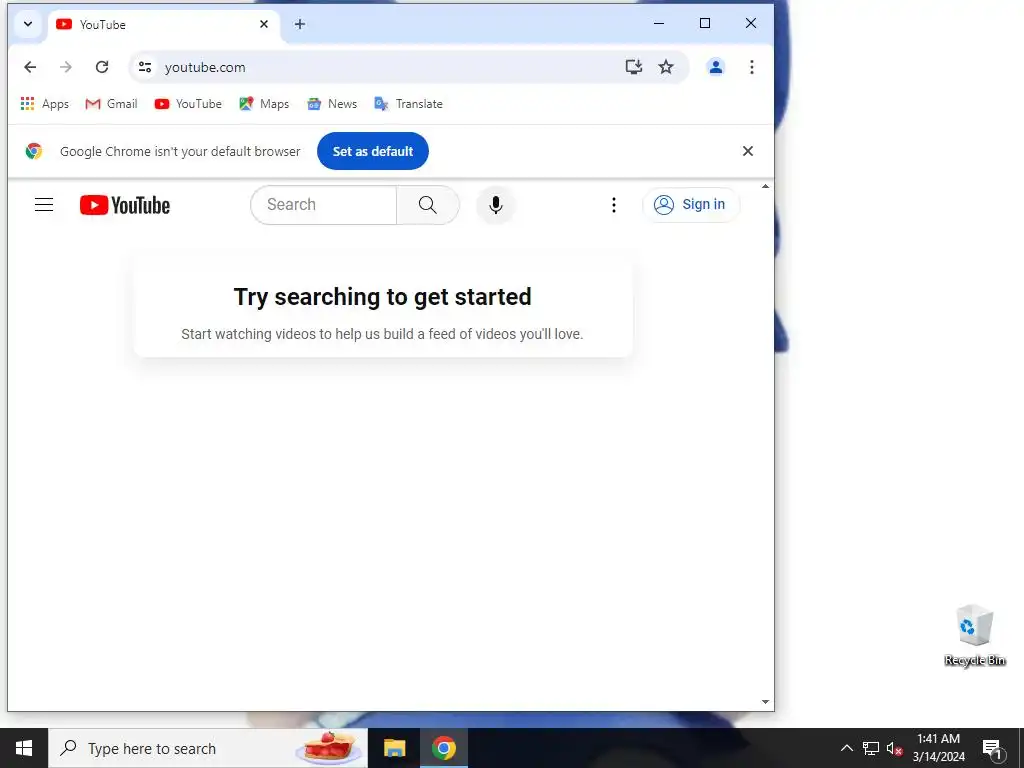
Task: Maximize the Chrome window
Action: [x=705, y=24]
